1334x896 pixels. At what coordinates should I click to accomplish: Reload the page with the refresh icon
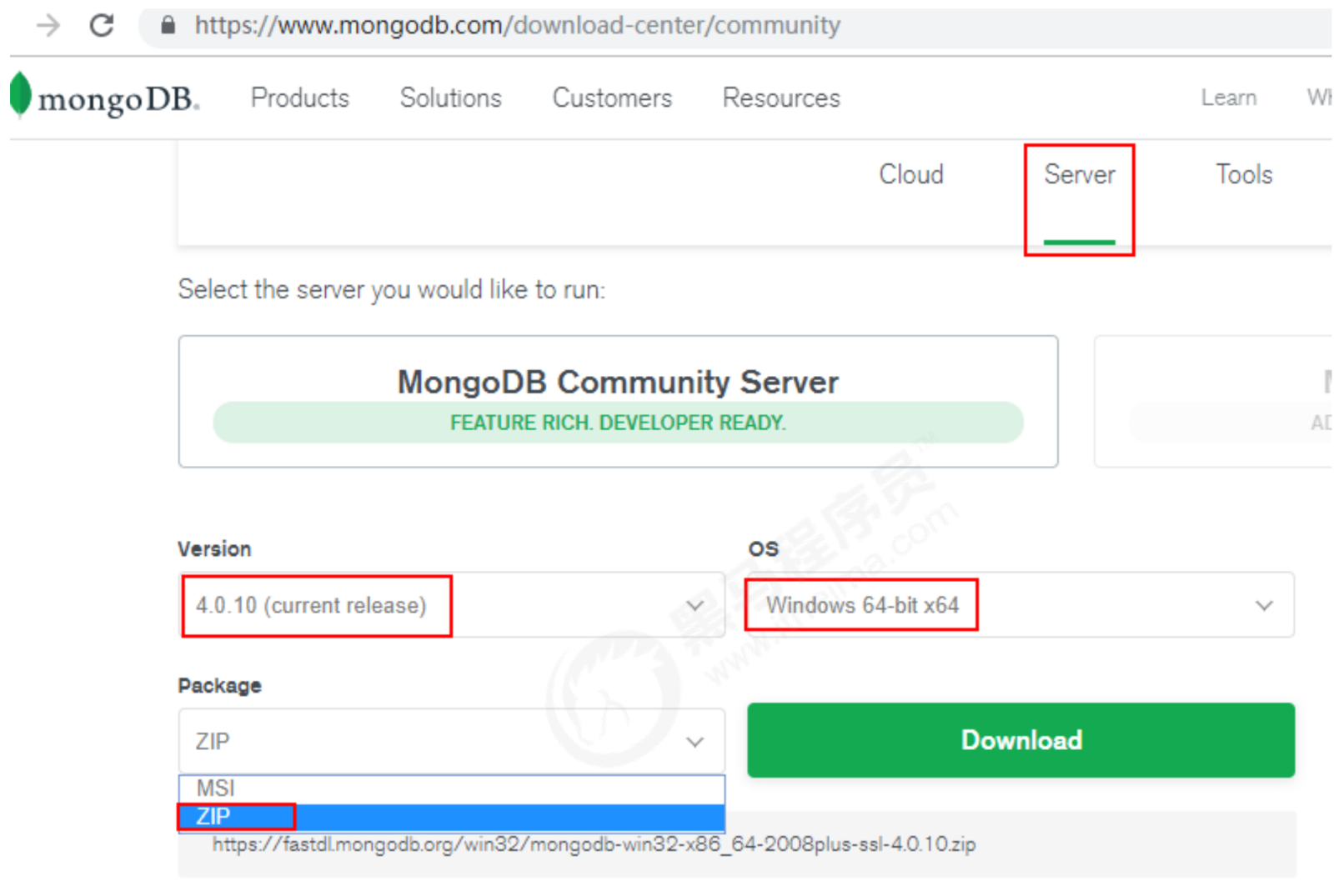(x=102, y=26)
